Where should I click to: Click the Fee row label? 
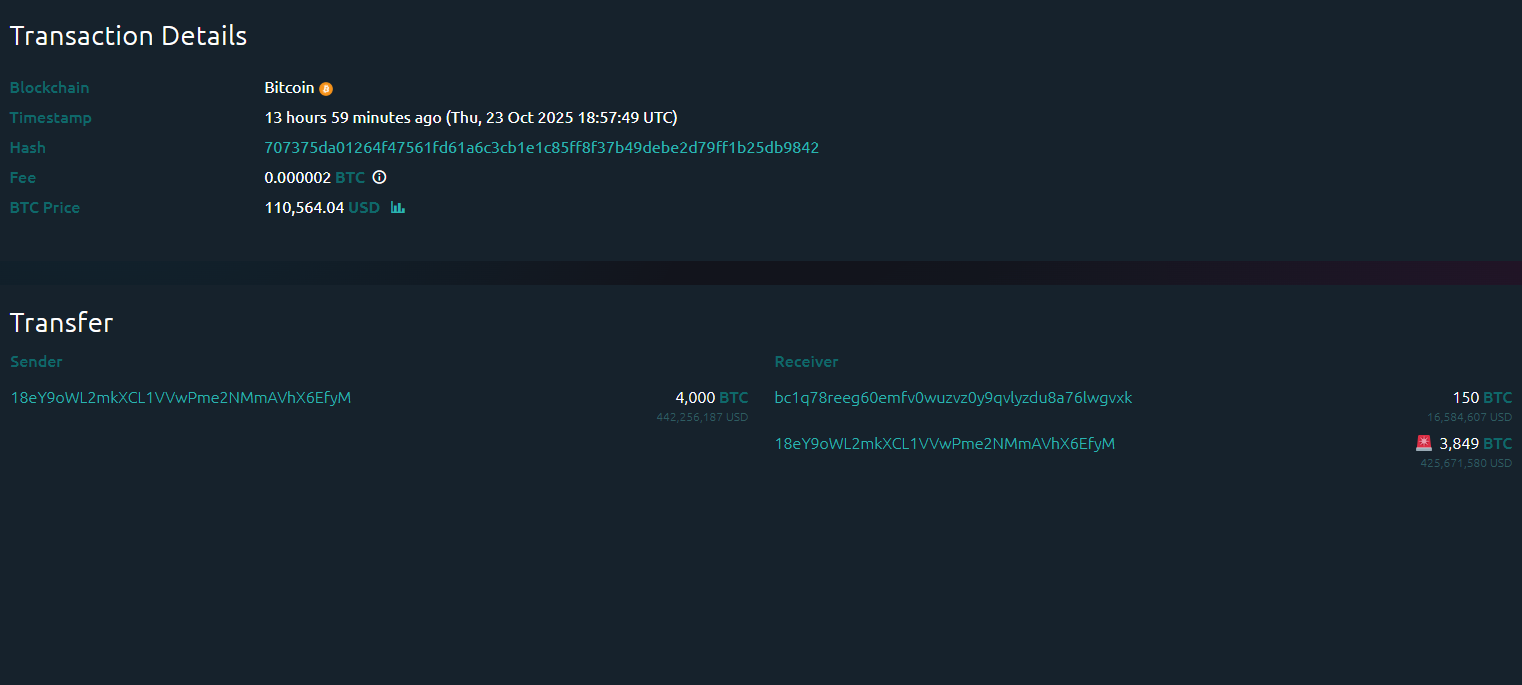click(22, 177)
